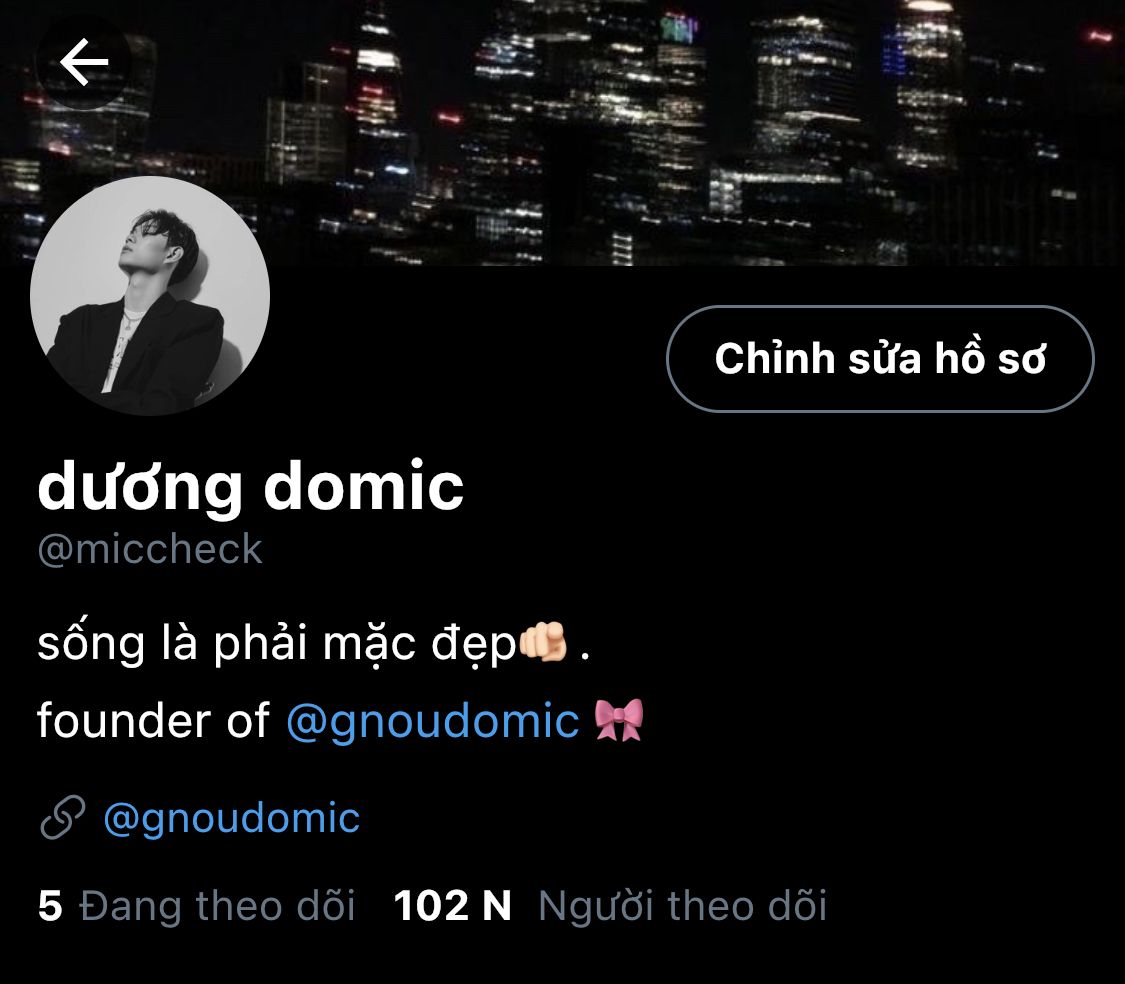Image resolution: width=1125 pixels, height=984 pixels.
Task: Tap the @gnoudomic mention in bio
Action: (x=433, y=721)
